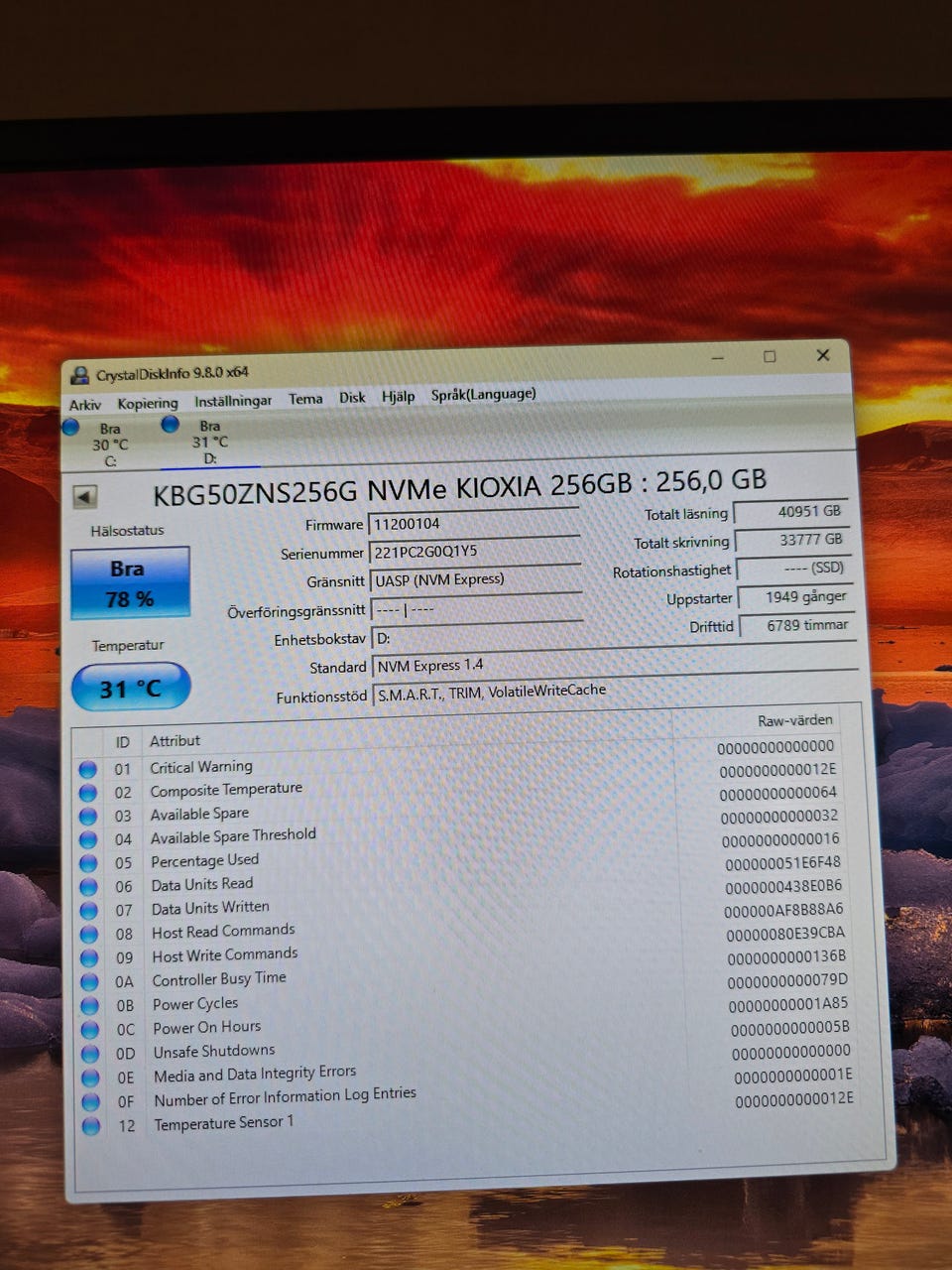Select the Percentage Used attribute text
The height and width of the screenshot is (1270, 952).
pyautogui.click(x=204, y=860)
